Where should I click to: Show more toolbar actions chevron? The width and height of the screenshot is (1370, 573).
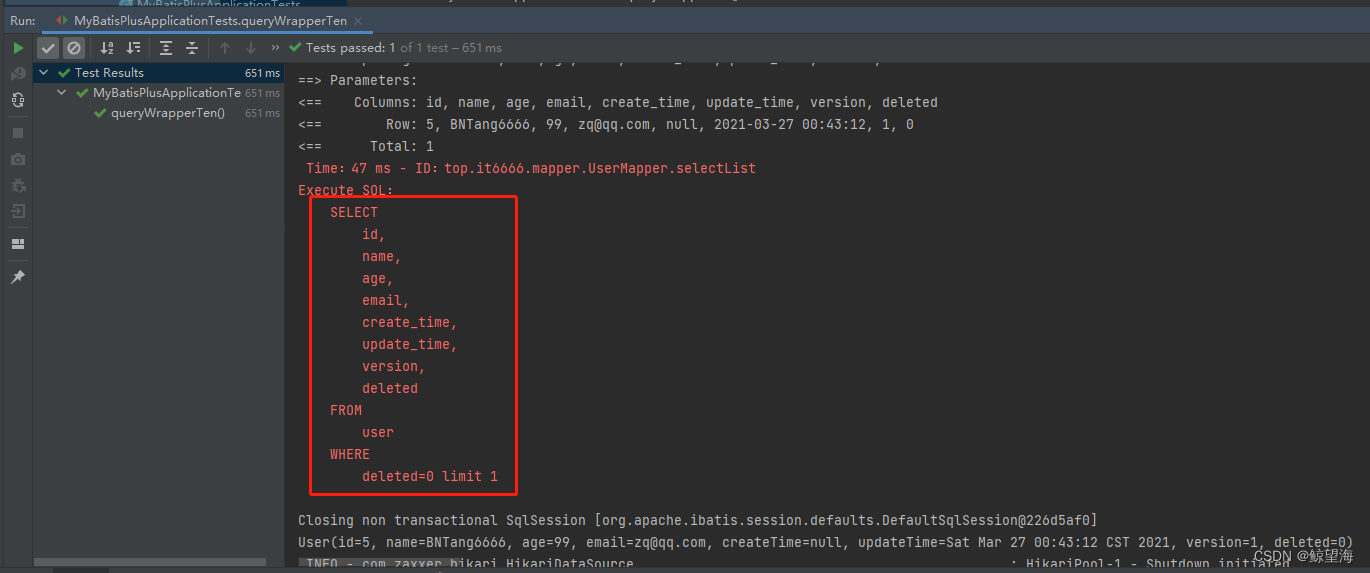pyautogui.click(x=275, y=47)
